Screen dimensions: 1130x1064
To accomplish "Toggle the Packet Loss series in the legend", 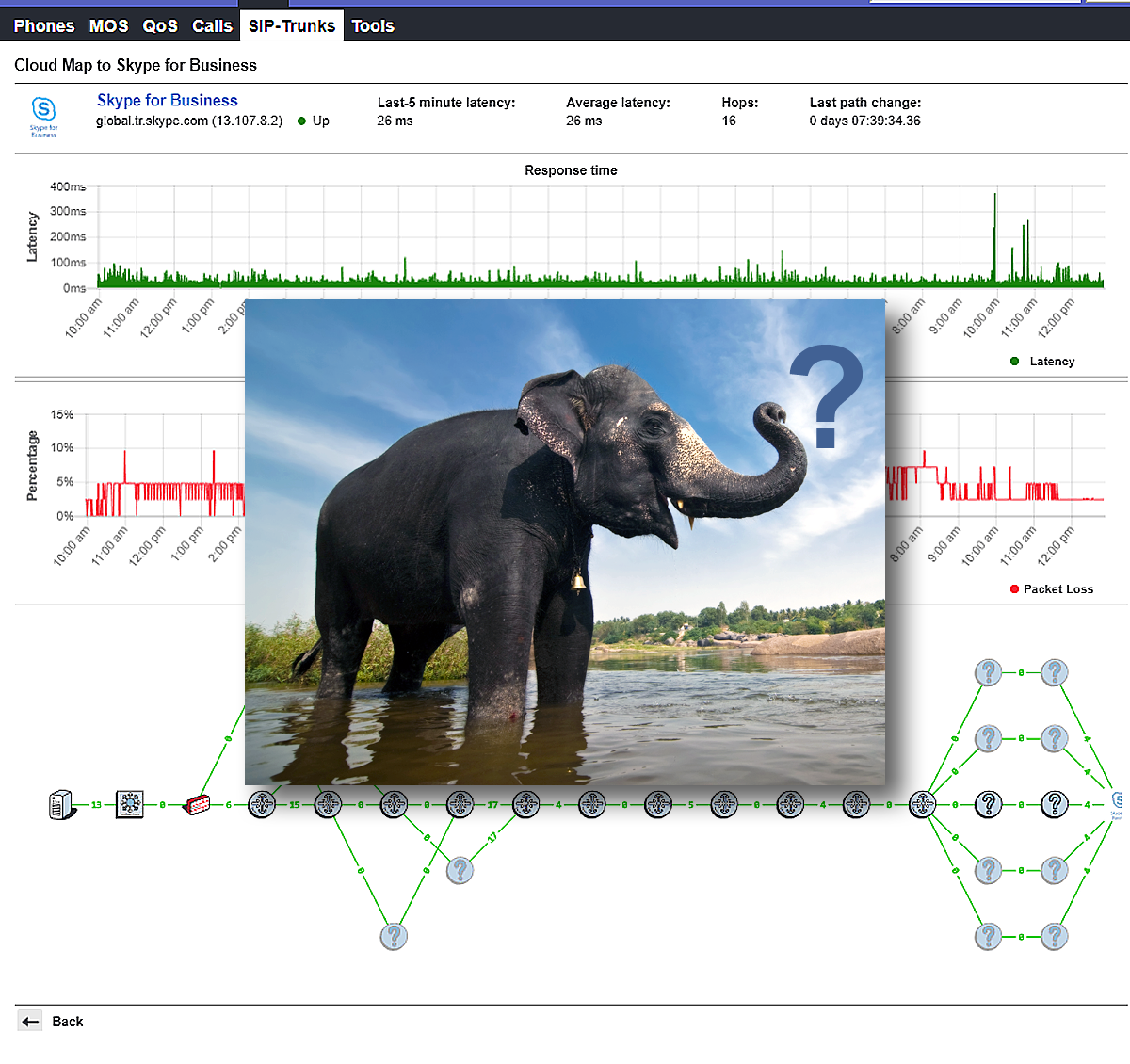I will [x=1051, y=589].
